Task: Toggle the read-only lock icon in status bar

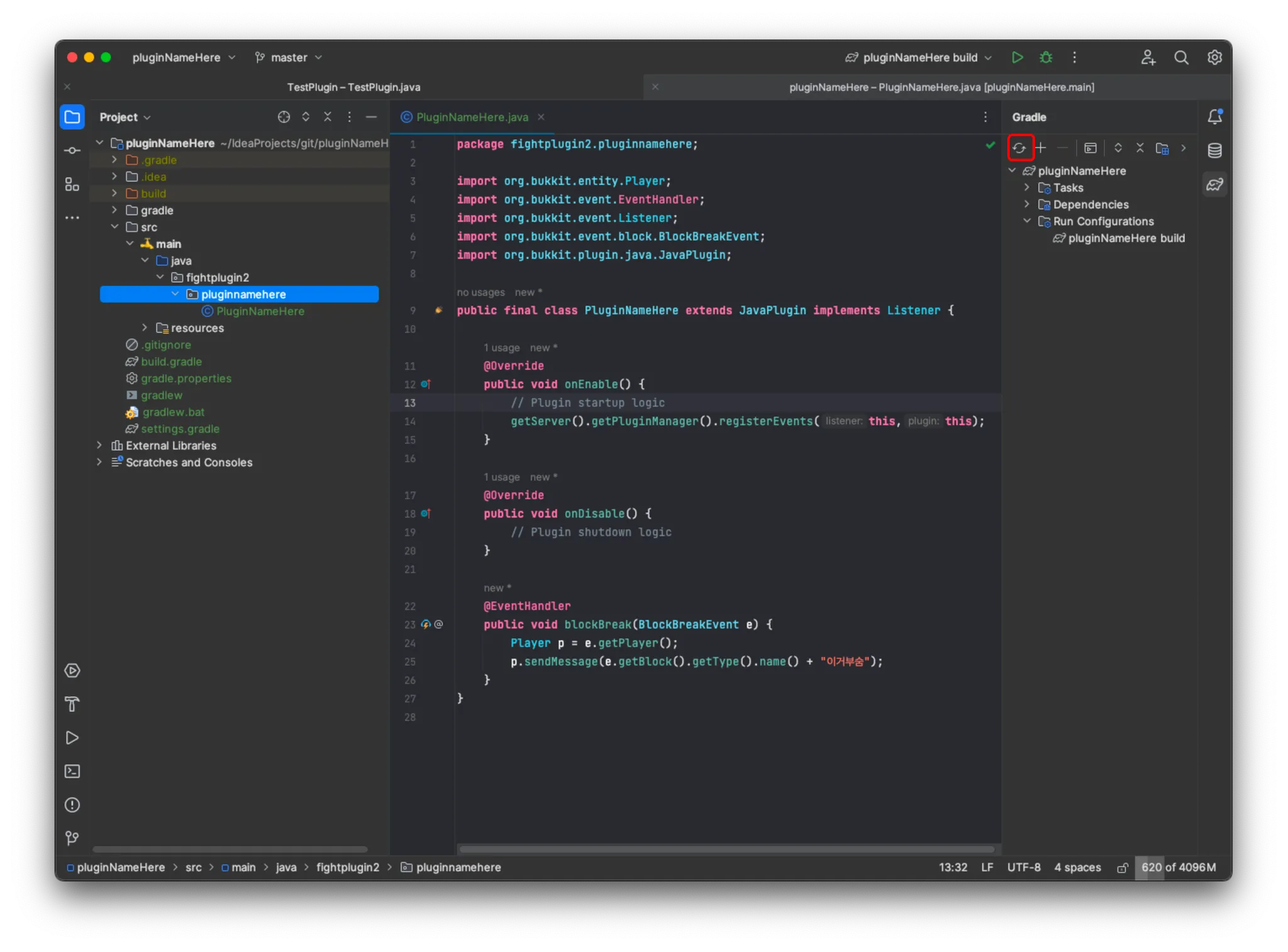Action: pyautogui.click(x=1122, y=868)
